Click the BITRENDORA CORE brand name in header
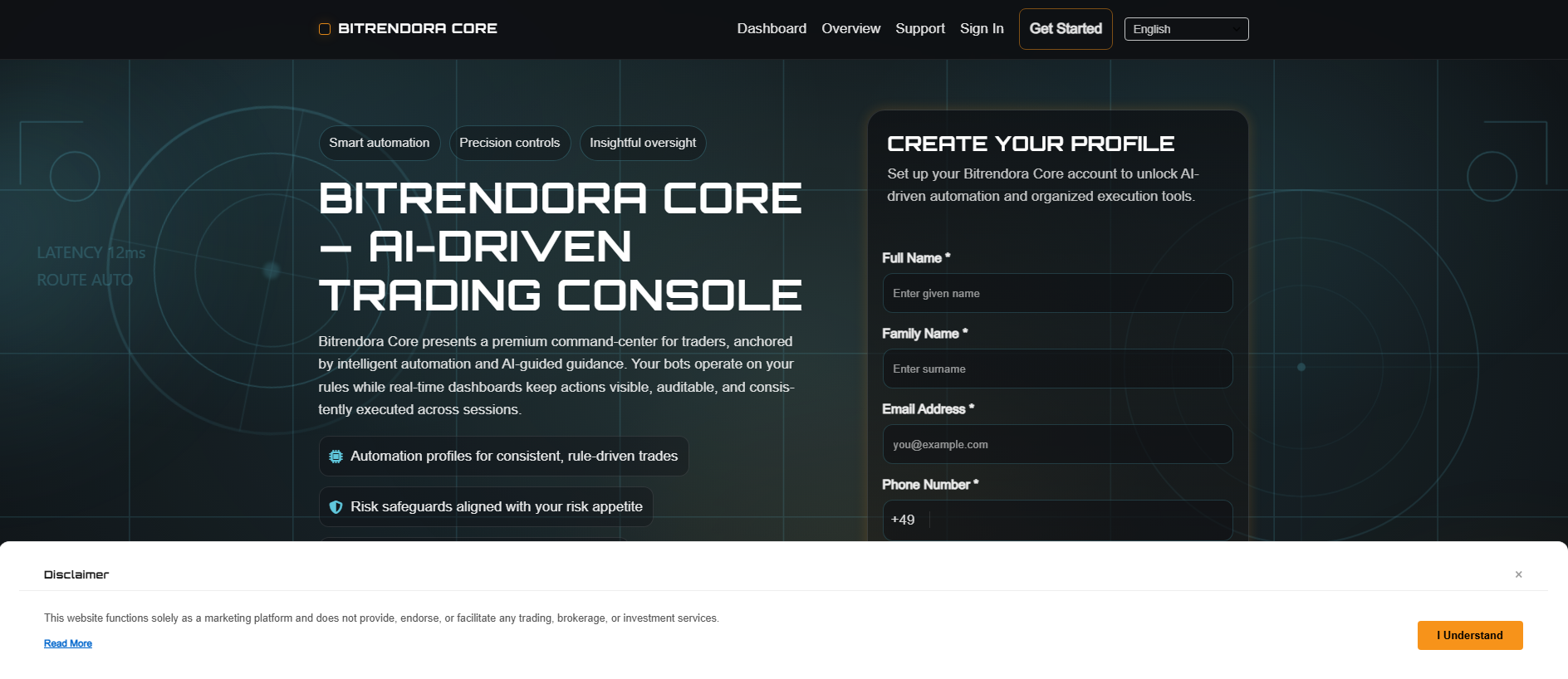Screen dimensions: 1568x679 (x=418, y=28)
